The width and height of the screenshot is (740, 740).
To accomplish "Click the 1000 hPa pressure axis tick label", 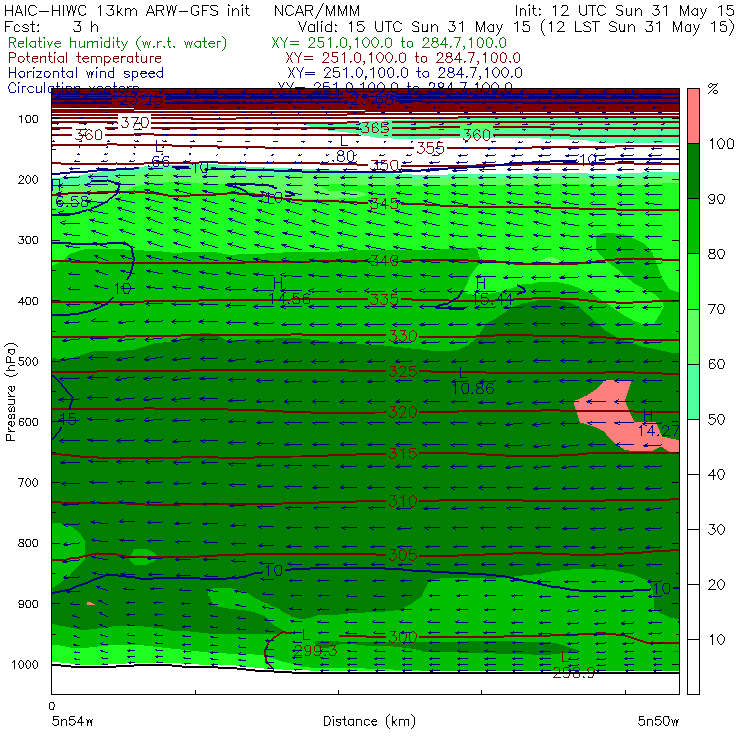I will [24, 664].
